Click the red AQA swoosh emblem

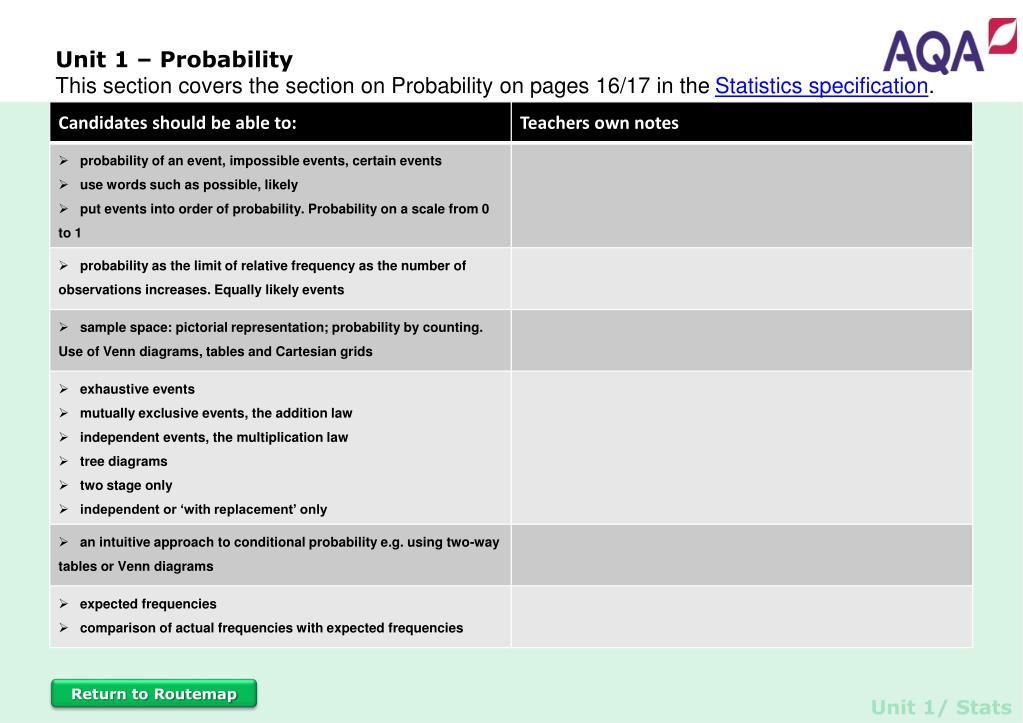coord(1002,36)
